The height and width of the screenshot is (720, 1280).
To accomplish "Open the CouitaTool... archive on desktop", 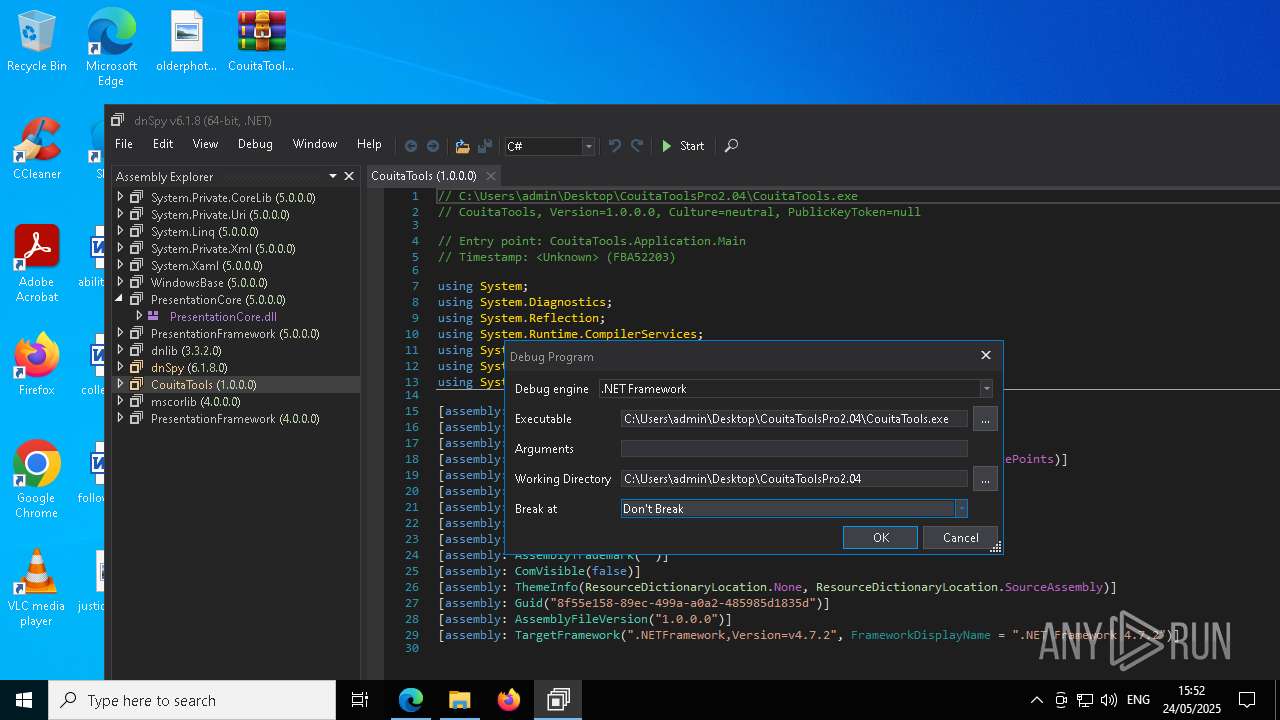I will pos(261,42).
